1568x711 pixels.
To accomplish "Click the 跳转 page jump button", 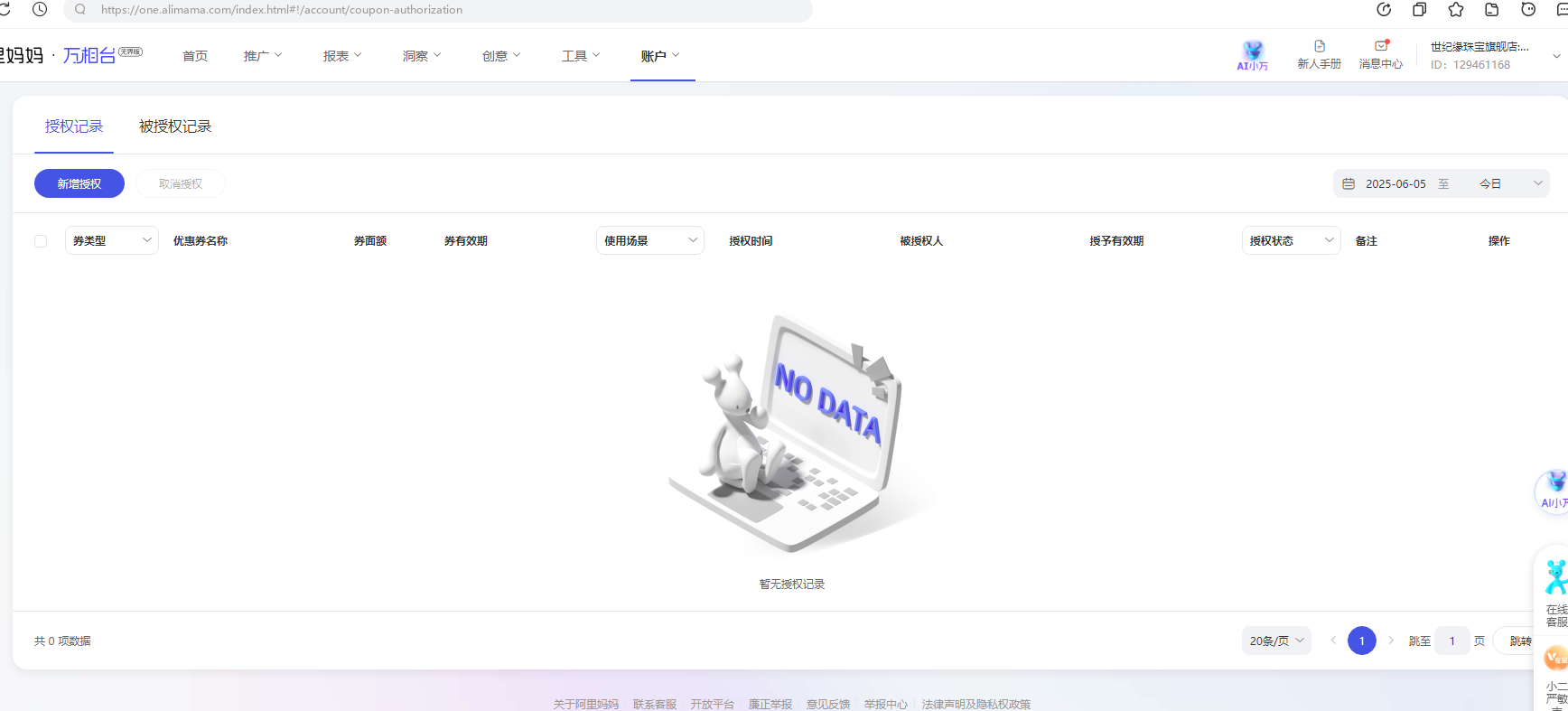I will coord(1520,641).
